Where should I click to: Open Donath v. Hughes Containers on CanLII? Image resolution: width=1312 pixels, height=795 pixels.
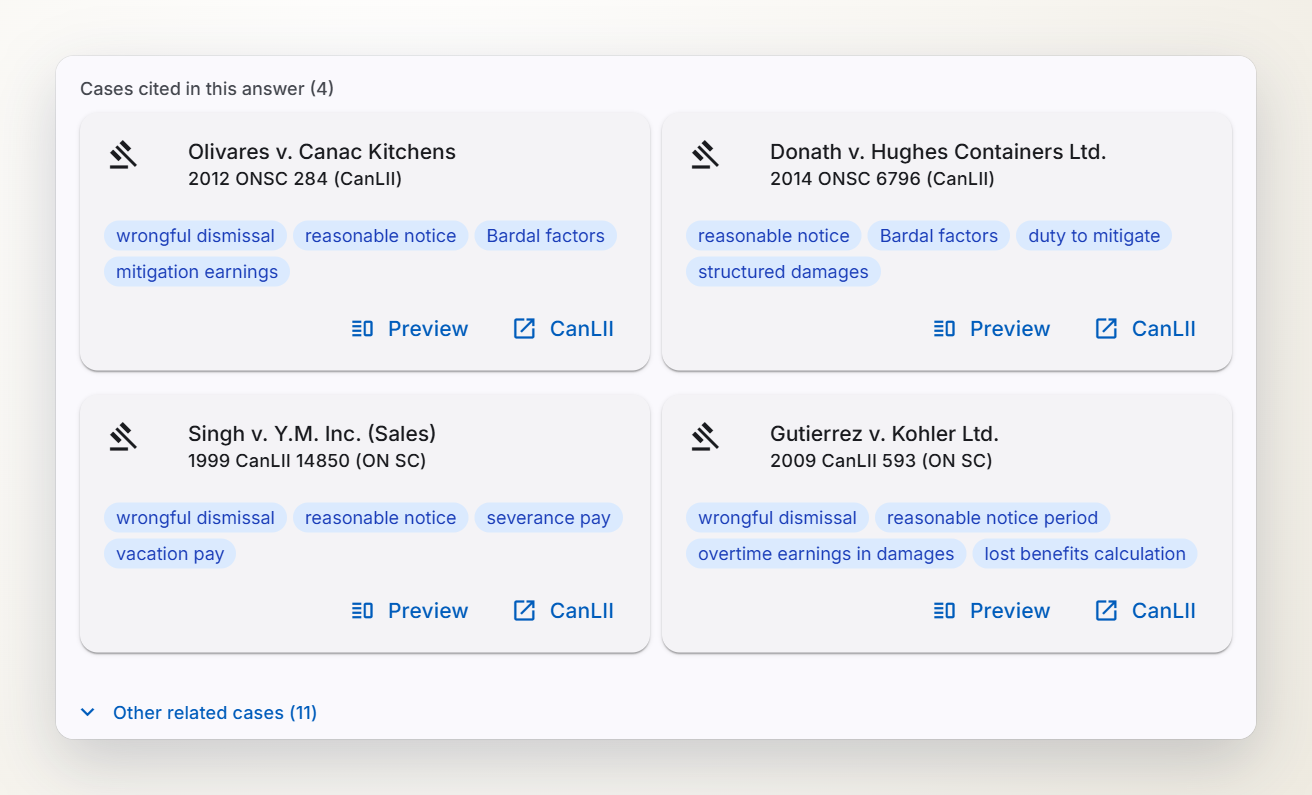pyautogui.click(x=1146, y=329)
